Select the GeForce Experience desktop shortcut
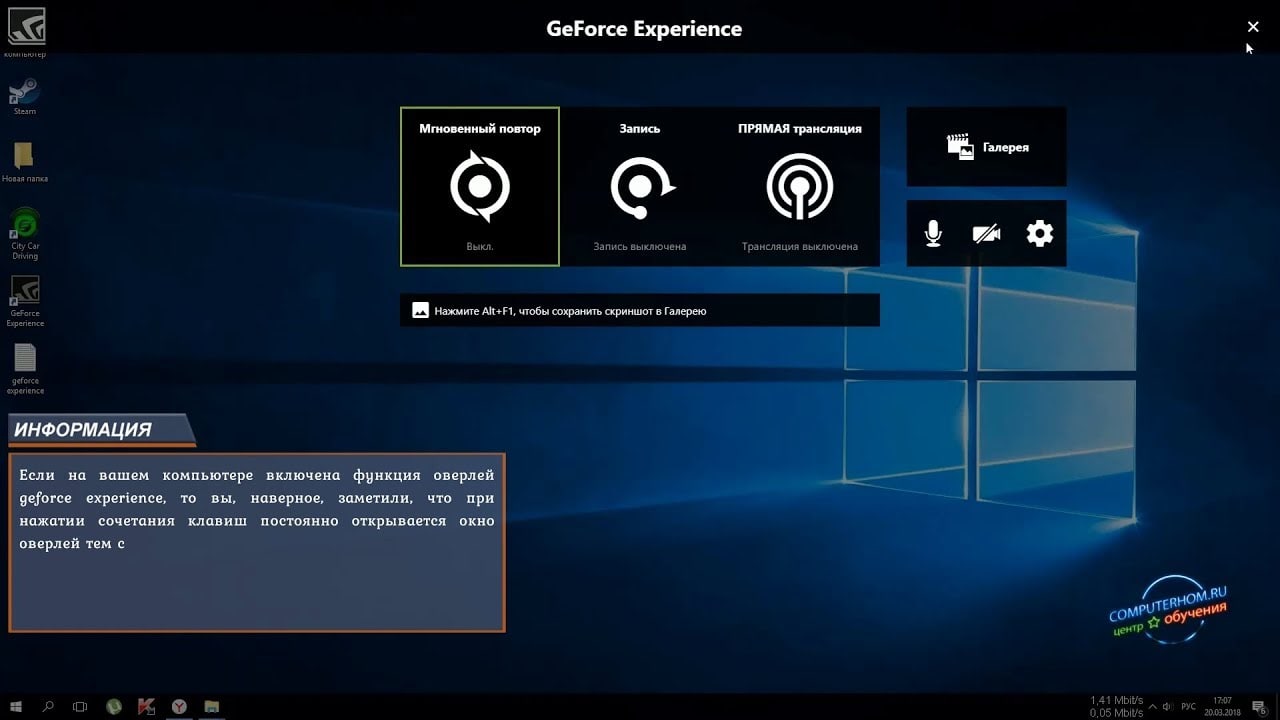The height and width of the screenshot is (720, 1280). [x=24, y=301]
